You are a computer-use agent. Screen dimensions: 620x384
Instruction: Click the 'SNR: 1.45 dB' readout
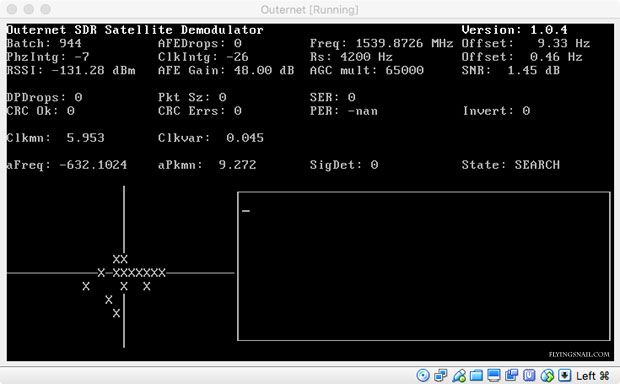coord(510,70)
